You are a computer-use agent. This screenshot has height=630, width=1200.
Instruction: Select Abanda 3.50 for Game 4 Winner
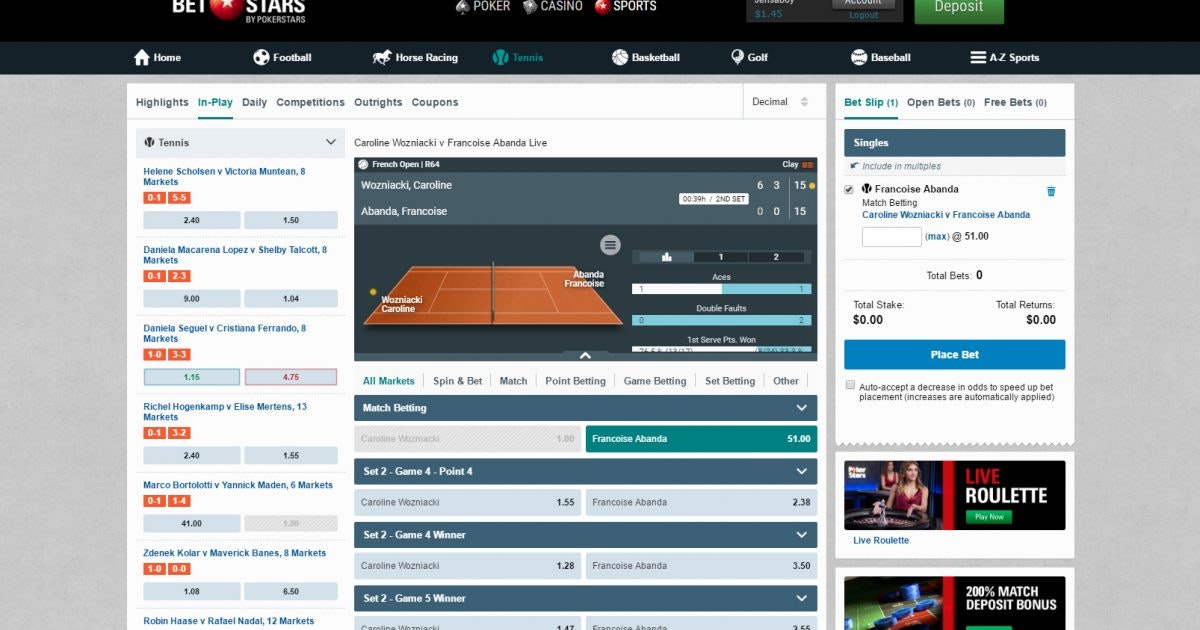tap(701, 566)
